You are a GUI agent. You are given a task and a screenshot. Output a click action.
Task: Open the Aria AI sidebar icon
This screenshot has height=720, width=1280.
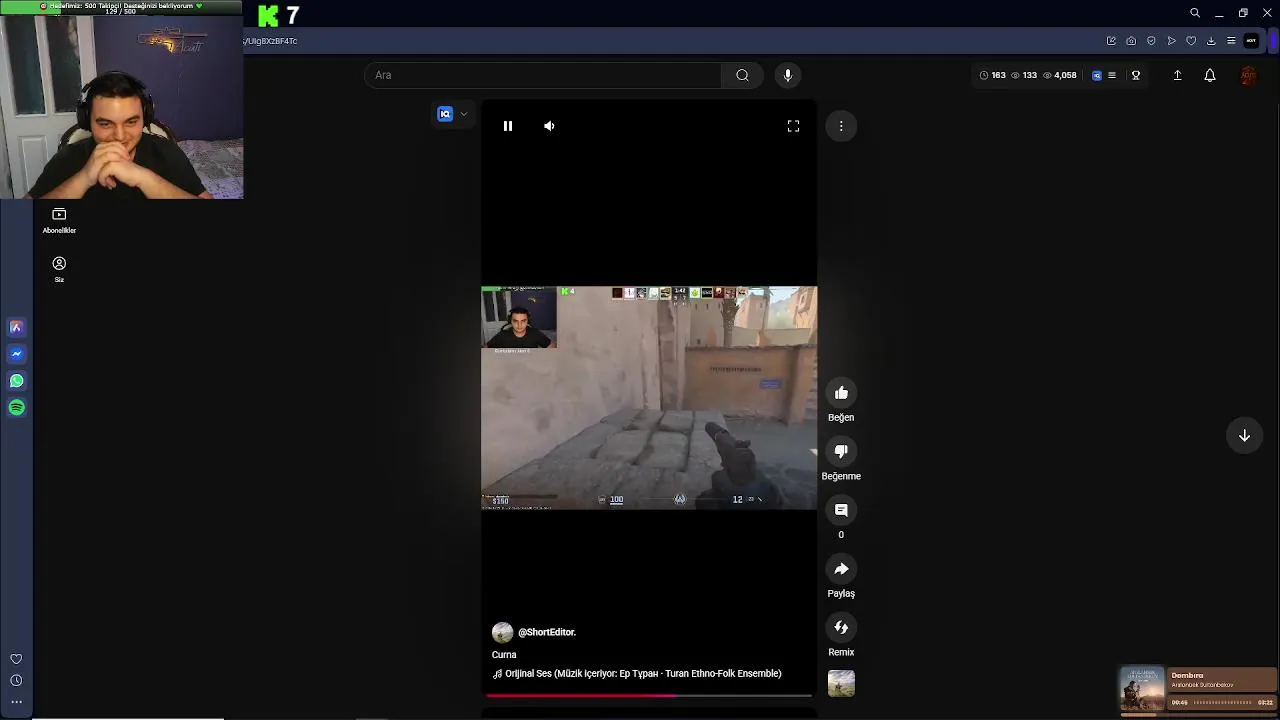click(16, 327)
